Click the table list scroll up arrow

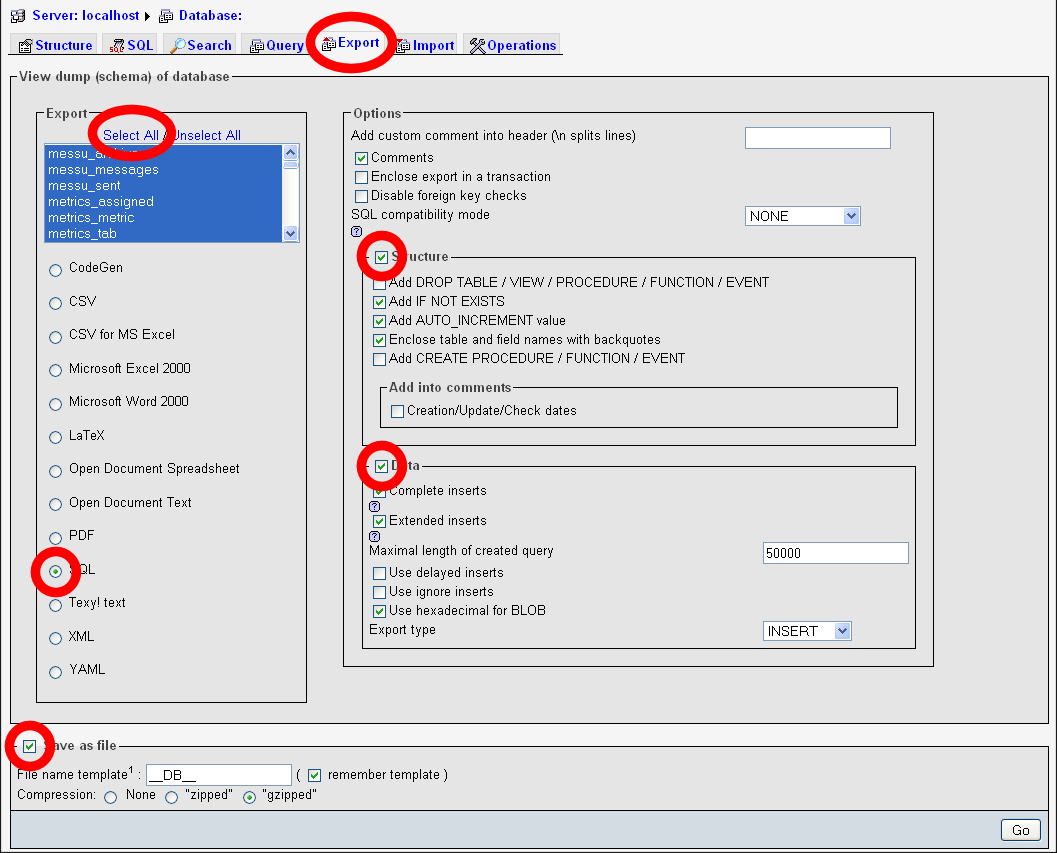click(291, 152)
